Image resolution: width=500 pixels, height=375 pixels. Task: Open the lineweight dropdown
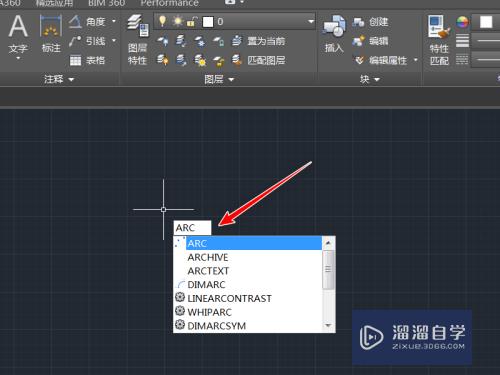(x=486, y=41)
